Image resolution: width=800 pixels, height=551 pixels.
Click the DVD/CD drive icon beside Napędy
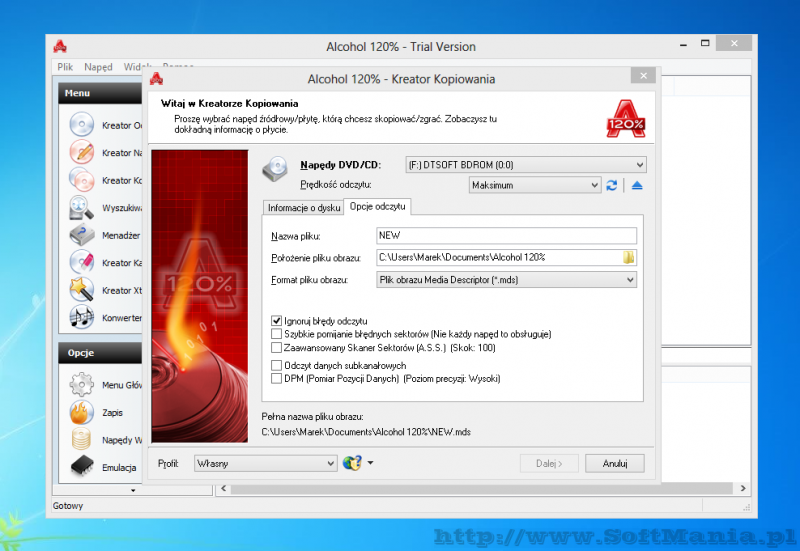coord(275,169)
